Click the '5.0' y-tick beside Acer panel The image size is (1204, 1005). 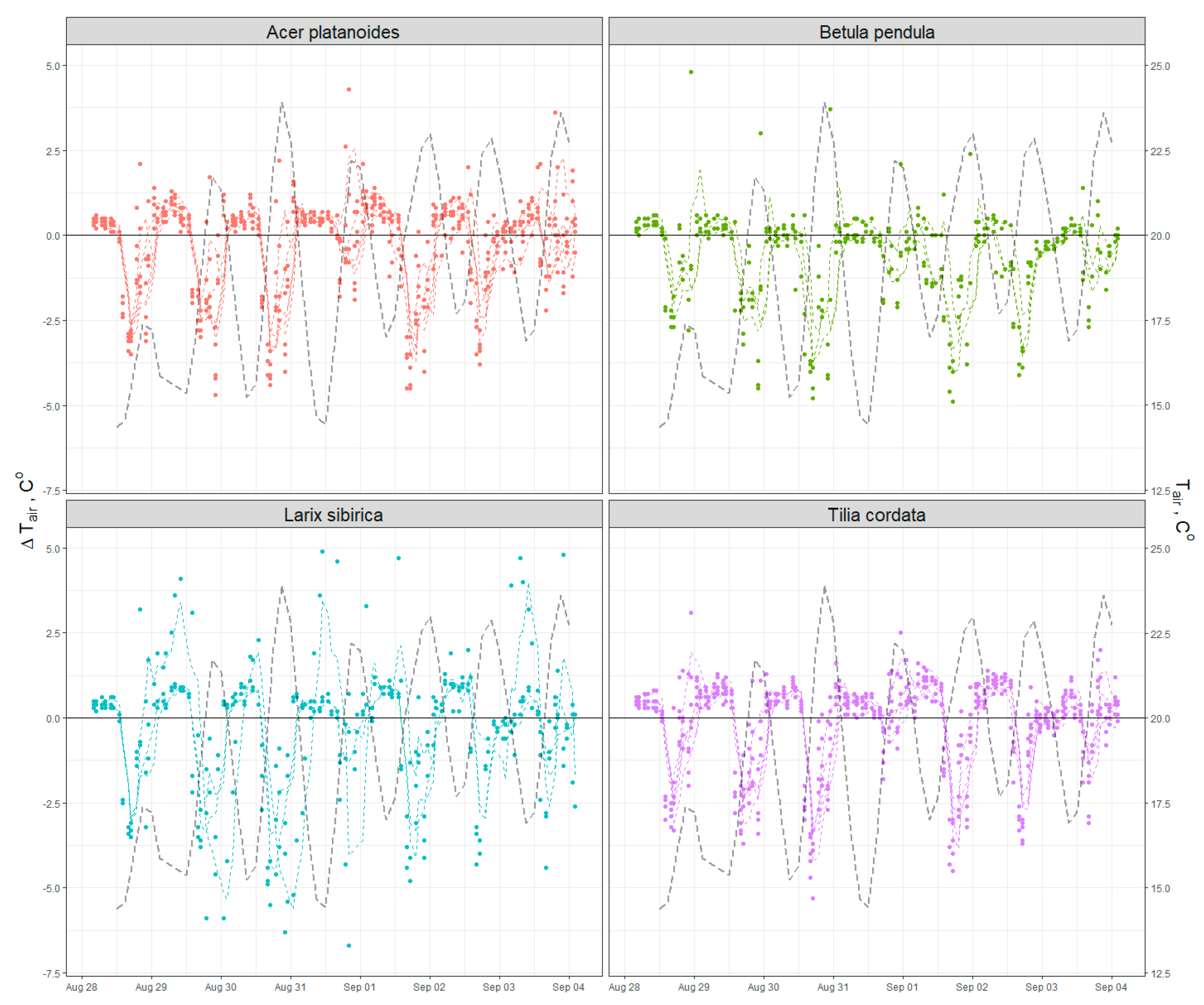[53, 66]
